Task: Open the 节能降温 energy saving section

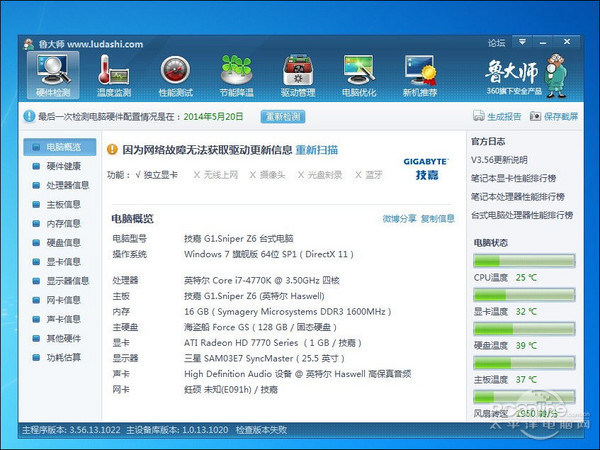Action: click(x=236, y=76)
